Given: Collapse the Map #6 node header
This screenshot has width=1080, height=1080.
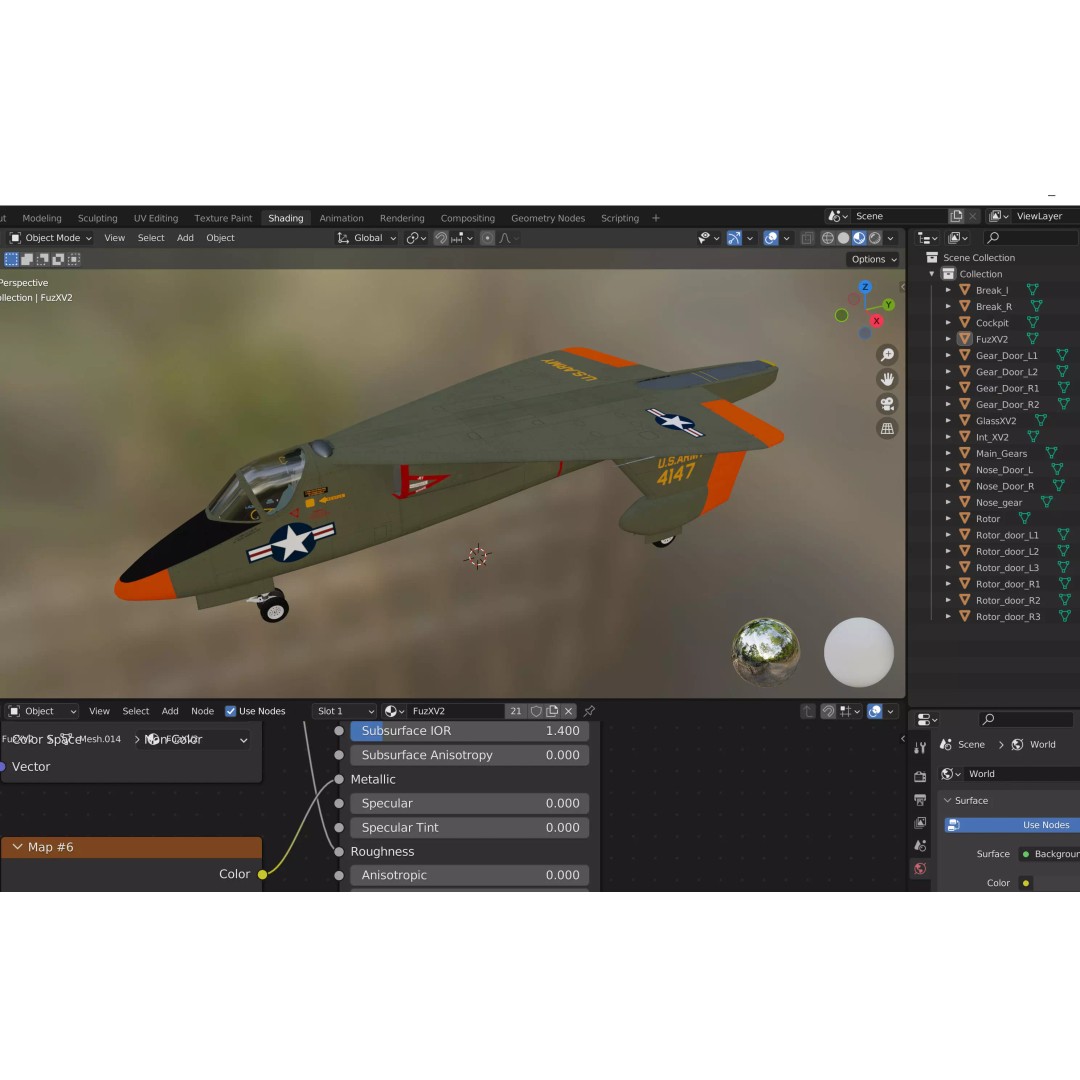Looking at the screenshot, I should click(17, 847).
